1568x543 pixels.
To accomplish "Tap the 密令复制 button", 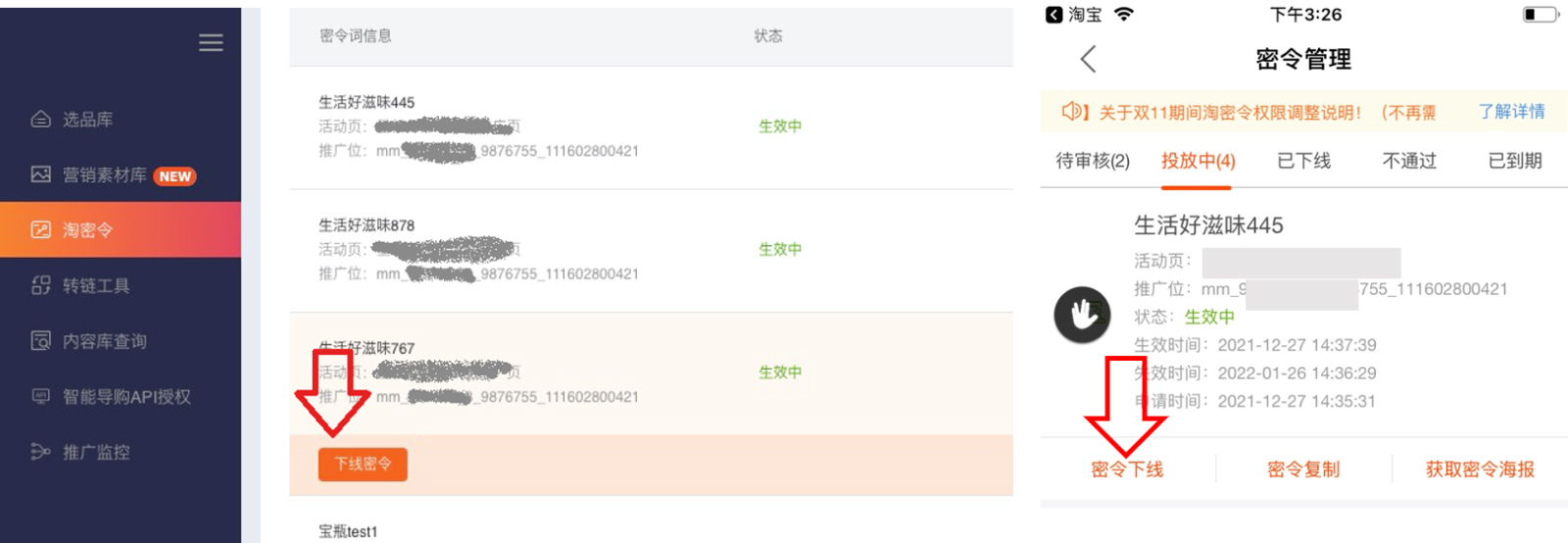I will tap(1303, 469).
